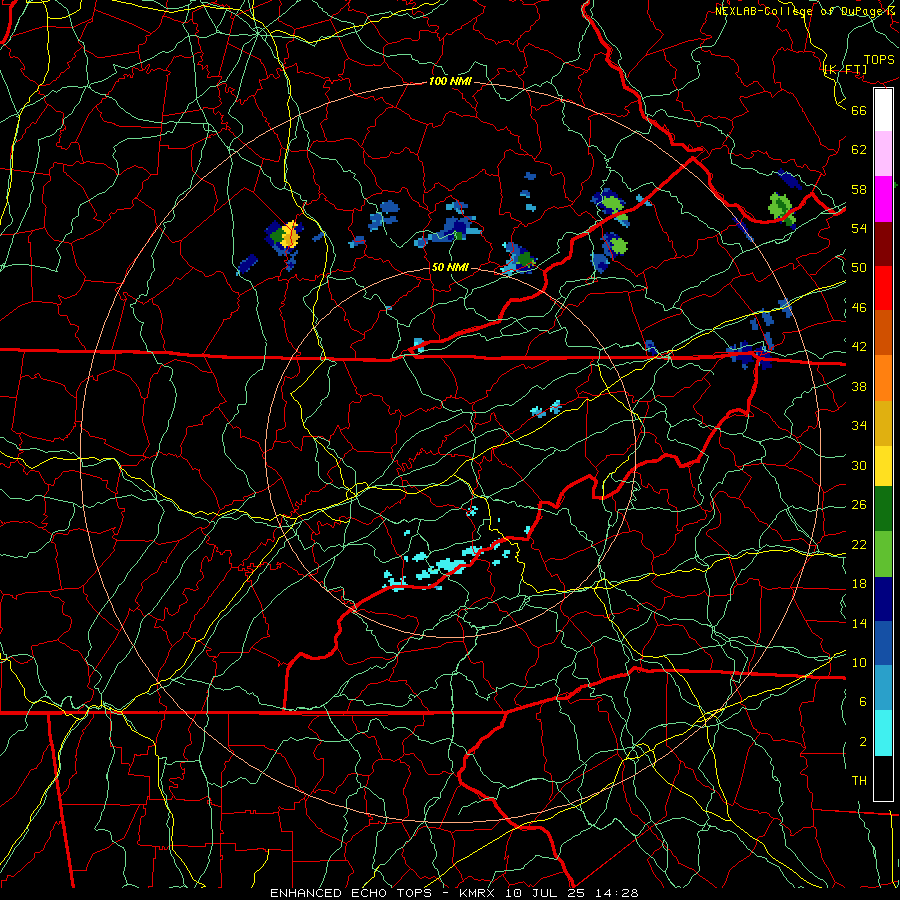This screenshot has width=900, height=900.
Task: Select the "54" legend label
Action: coord(859,228)
